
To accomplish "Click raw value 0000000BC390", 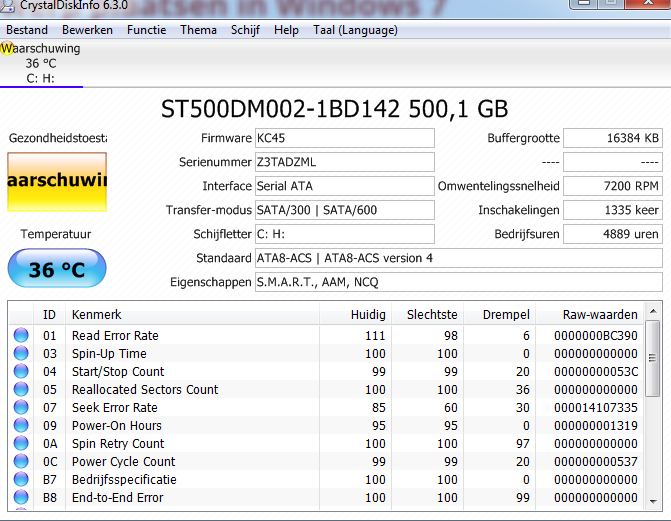I will click(x=596, y=335).
